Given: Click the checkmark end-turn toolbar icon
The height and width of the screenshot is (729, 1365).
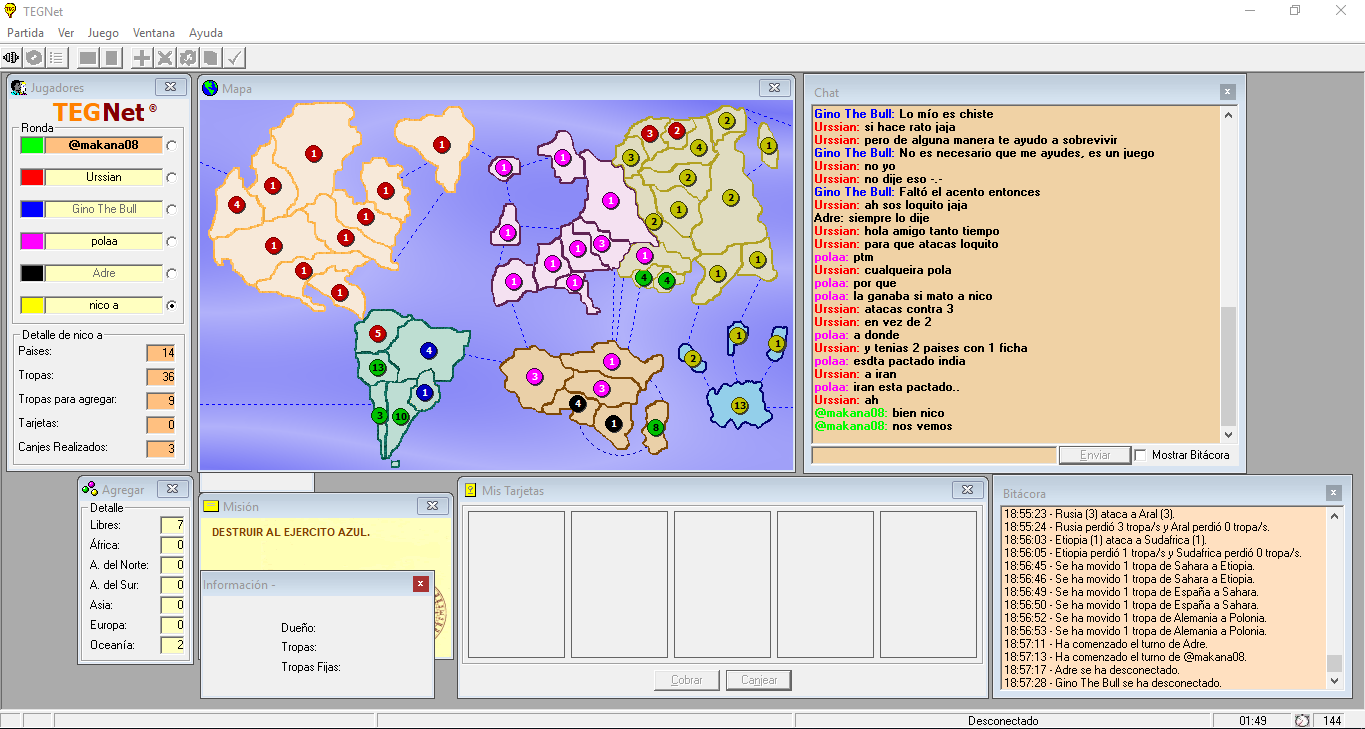Looking at the screenshot, I should 235,58.
